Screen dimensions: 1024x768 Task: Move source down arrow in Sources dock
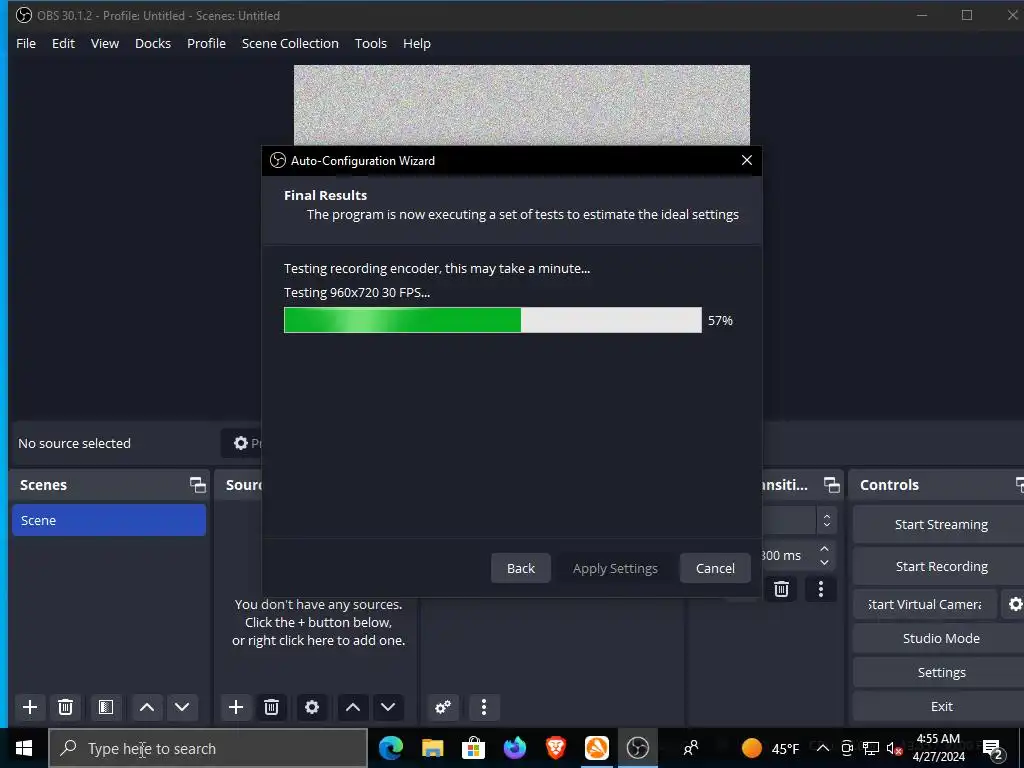388,707
